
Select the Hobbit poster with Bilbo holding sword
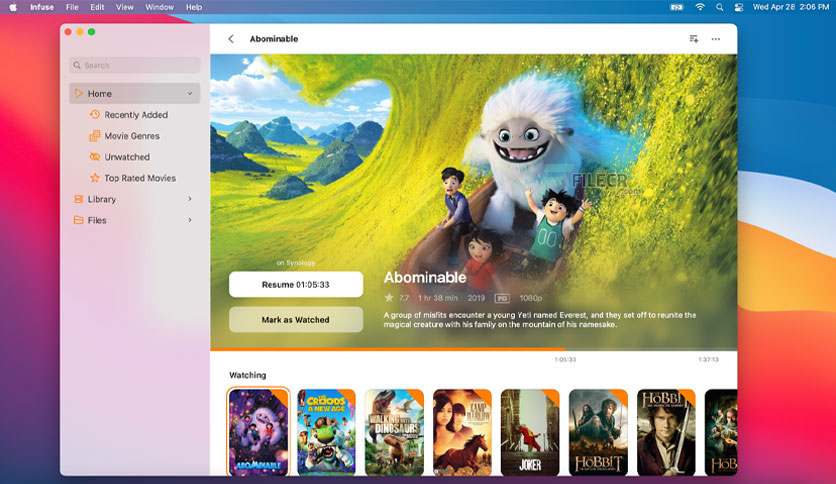point(666,432)
